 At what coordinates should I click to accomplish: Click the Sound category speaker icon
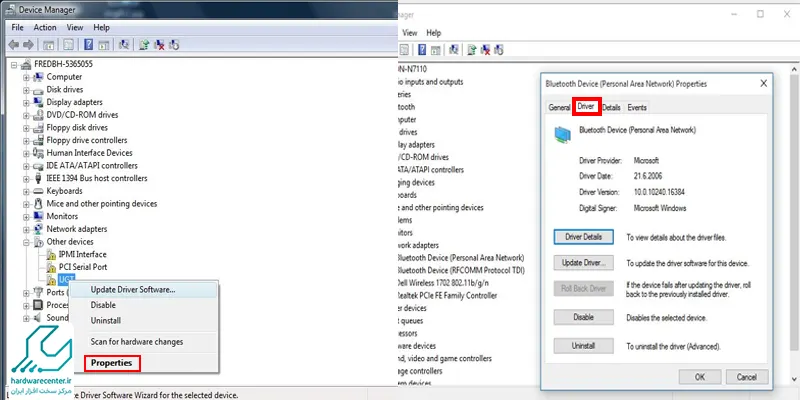click(38, 317)
